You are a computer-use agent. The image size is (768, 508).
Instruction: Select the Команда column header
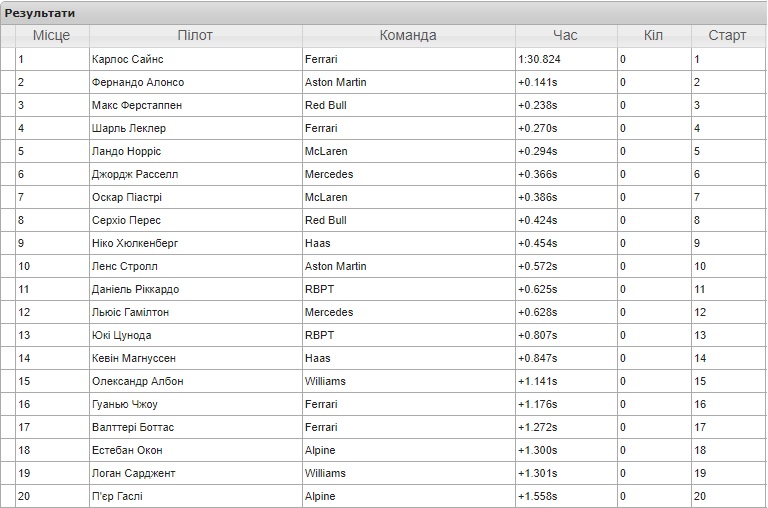(x=408, y=36)
